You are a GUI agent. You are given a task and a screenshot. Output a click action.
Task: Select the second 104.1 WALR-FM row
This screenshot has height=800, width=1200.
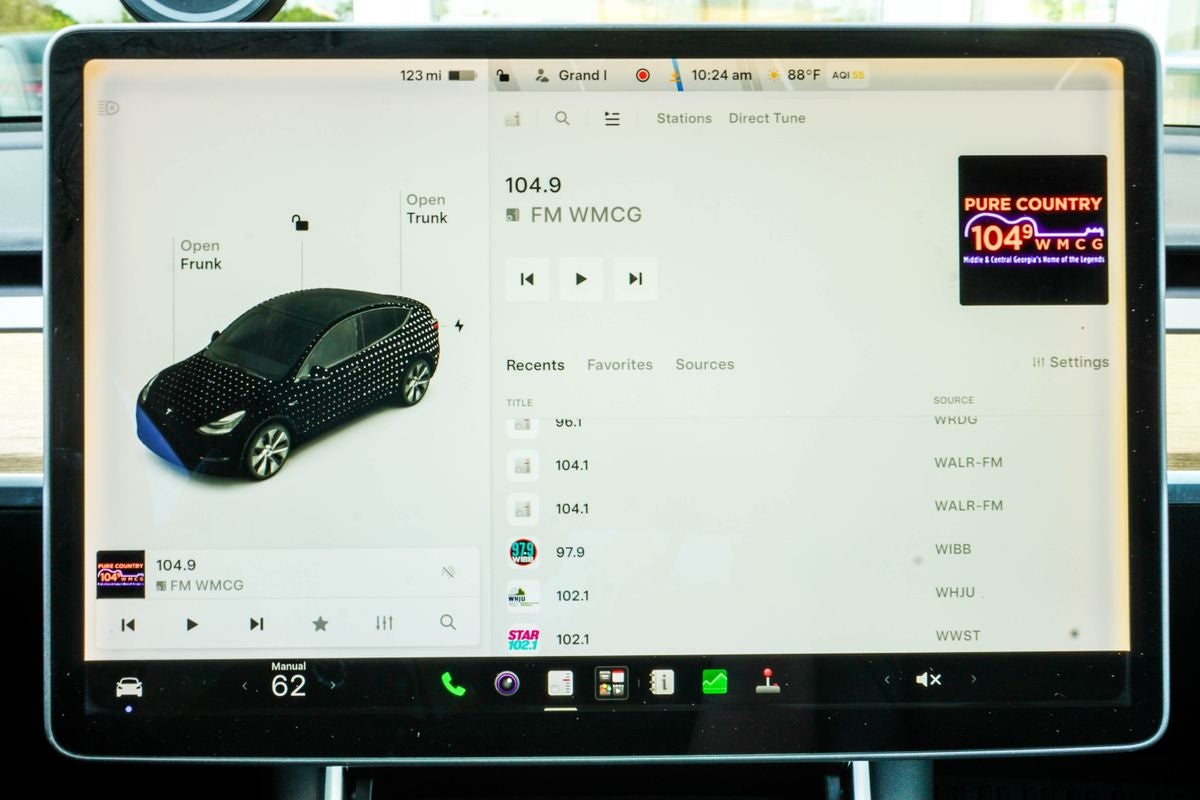(x=805, y=507)
